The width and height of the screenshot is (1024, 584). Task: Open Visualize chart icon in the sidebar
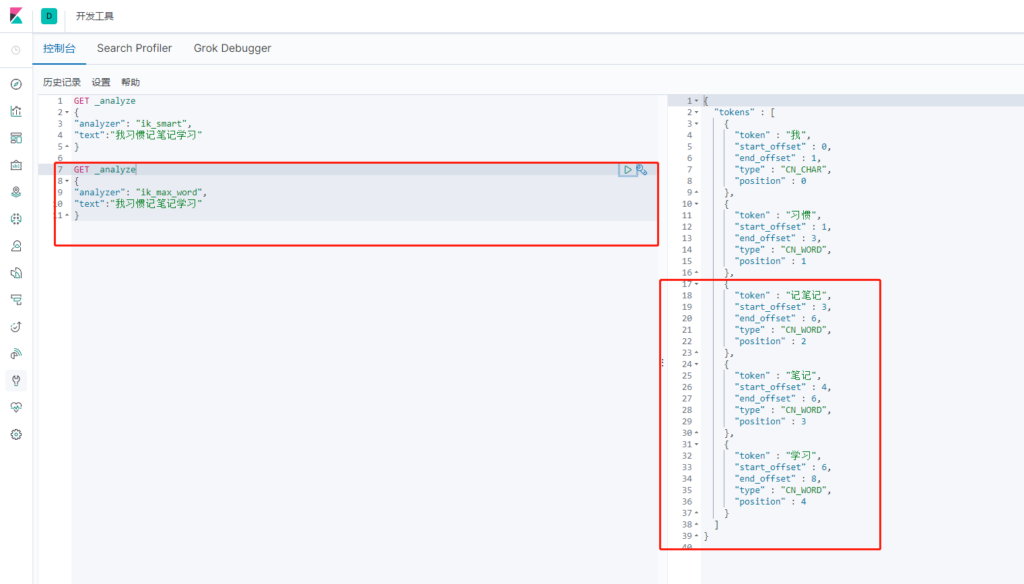[x=16, y=111]
